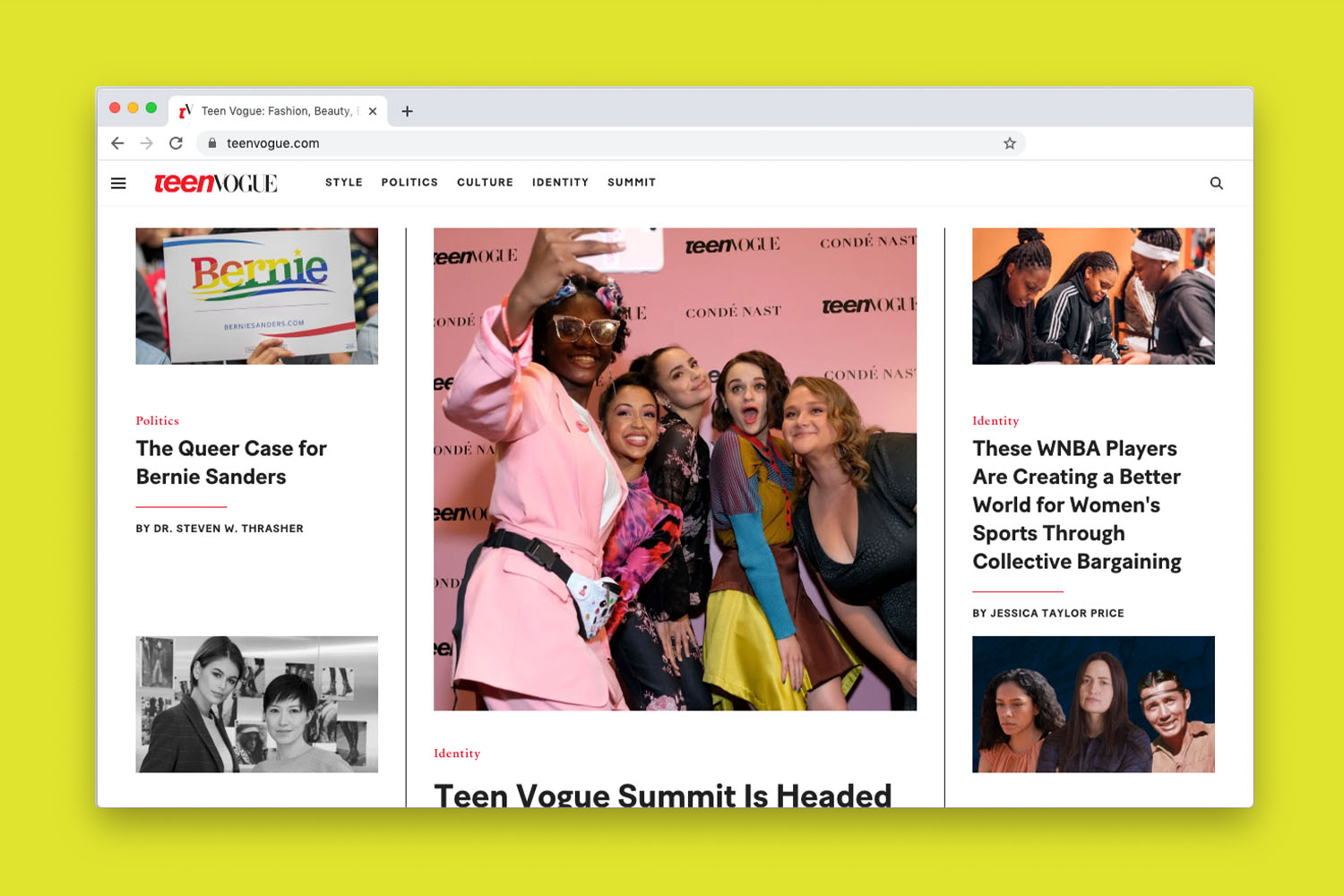Open a new browser tab
This screenshot has width=1344, height=896.
[x=407, y=111]
